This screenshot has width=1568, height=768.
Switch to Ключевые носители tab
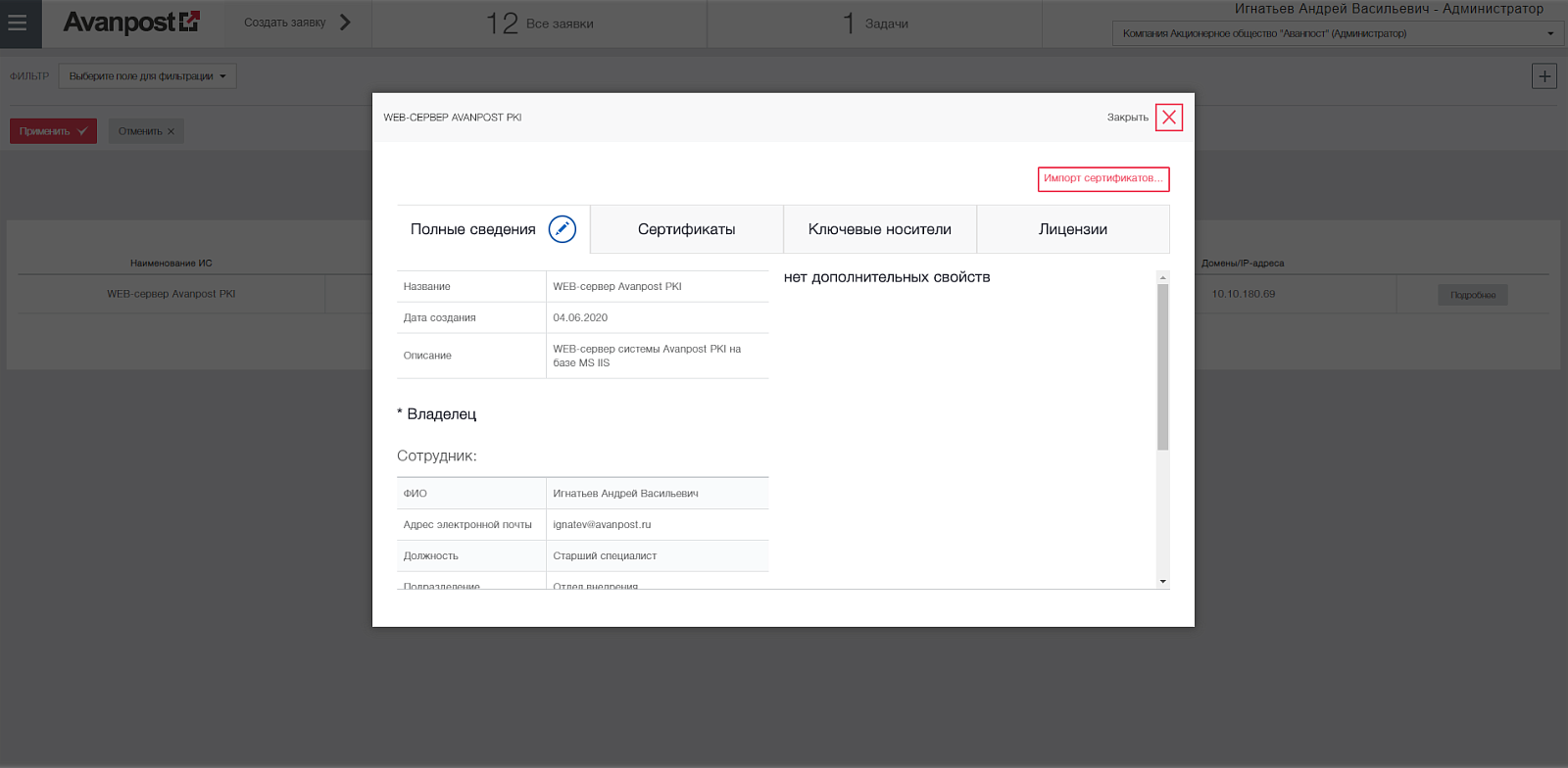coord(880,229)
